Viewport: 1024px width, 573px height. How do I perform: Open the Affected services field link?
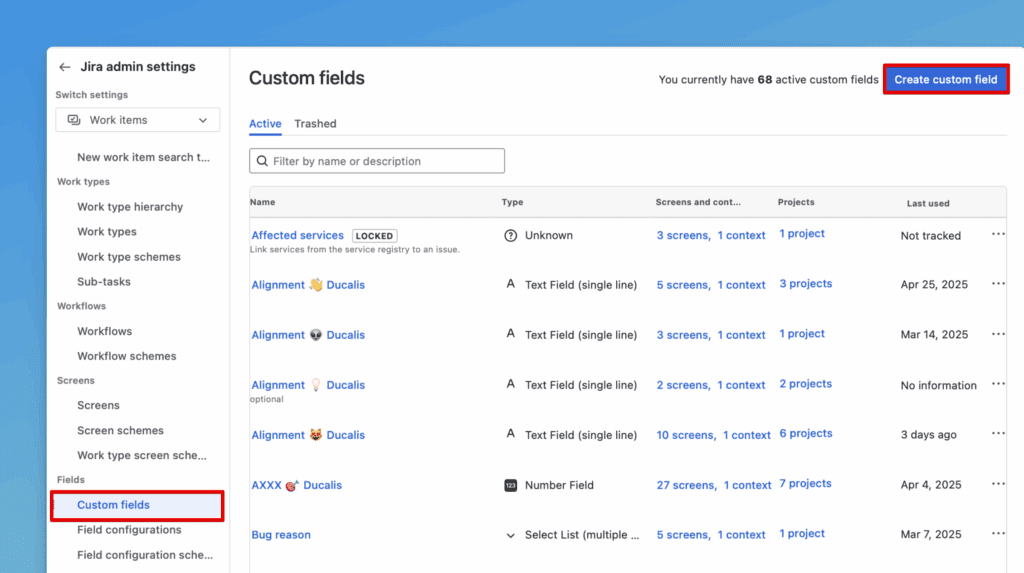pos(297,235)
